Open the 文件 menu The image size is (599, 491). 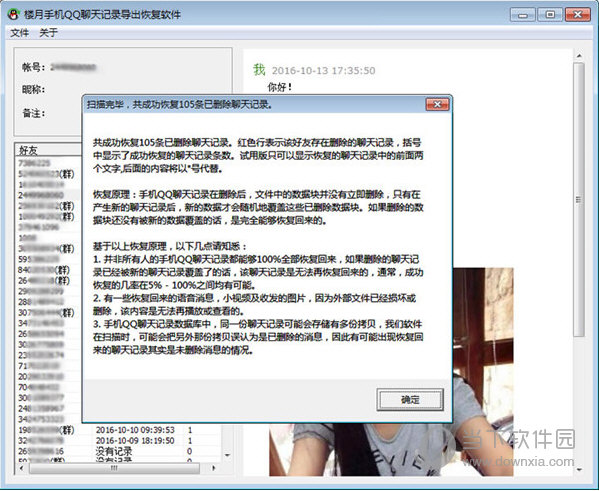point(20,33)
